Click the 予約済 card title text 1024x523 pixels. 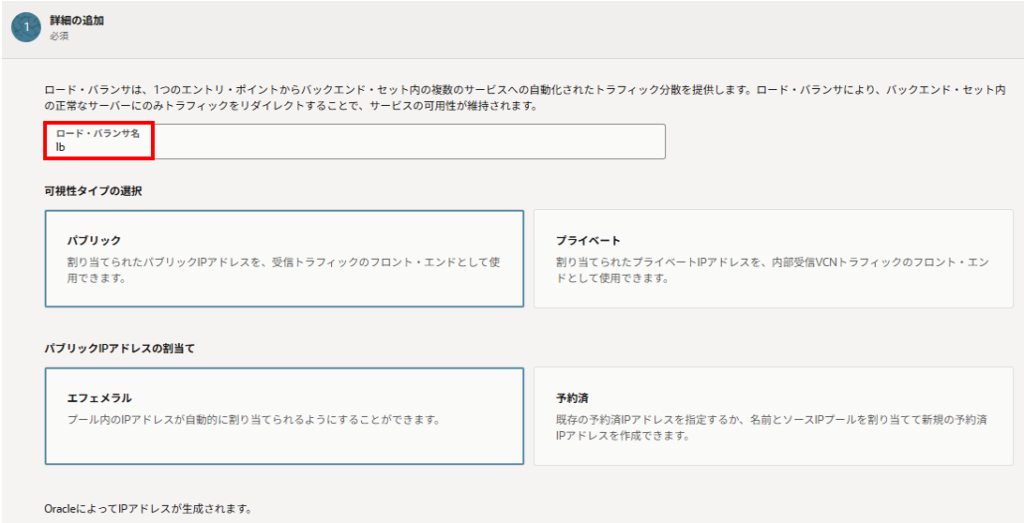tap(573, 398)
